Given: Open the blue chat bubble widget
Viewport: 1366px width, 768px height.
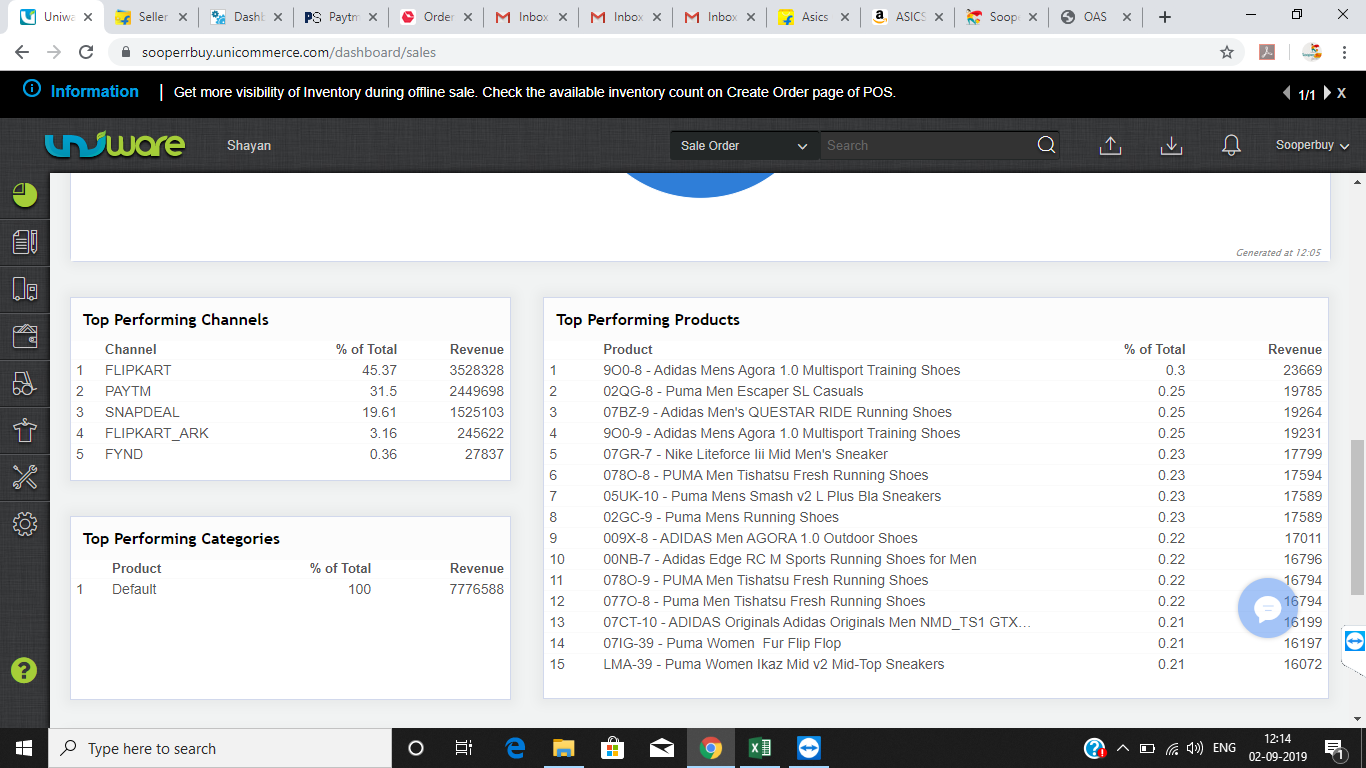Looking at the screenshot, I should pos(1267,608).
